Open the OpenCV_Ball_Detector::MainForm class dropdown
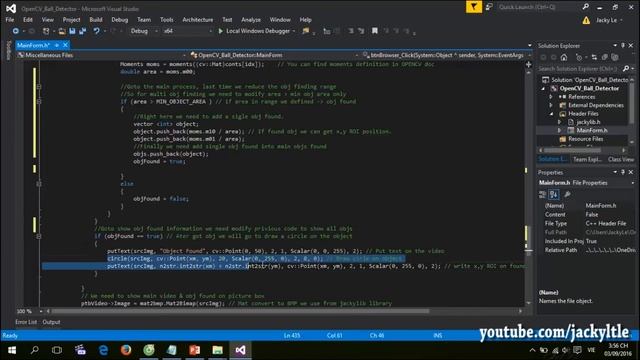Image resolution: width=640 pixels, height=360 pixels. pos(274,55)
